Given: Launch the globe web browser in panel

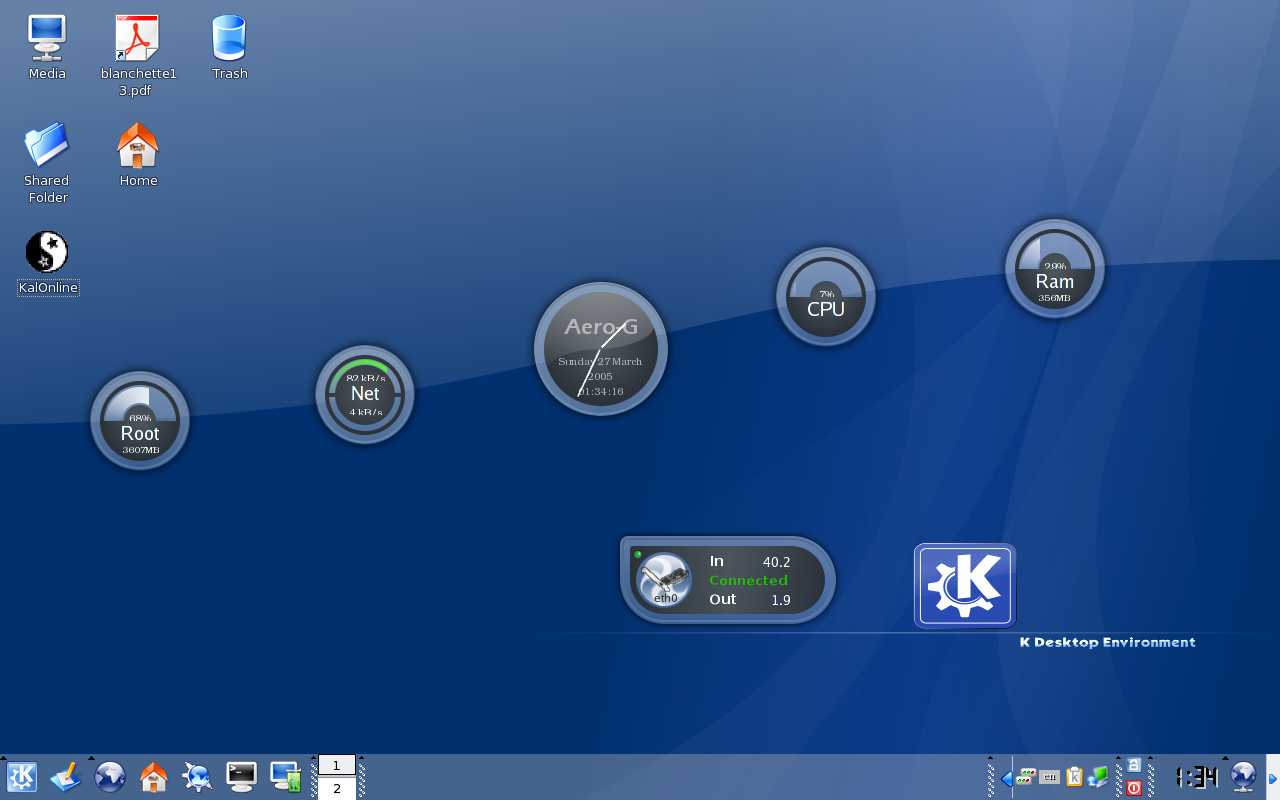Looking at the screenshot, I should tap(109, 777).
